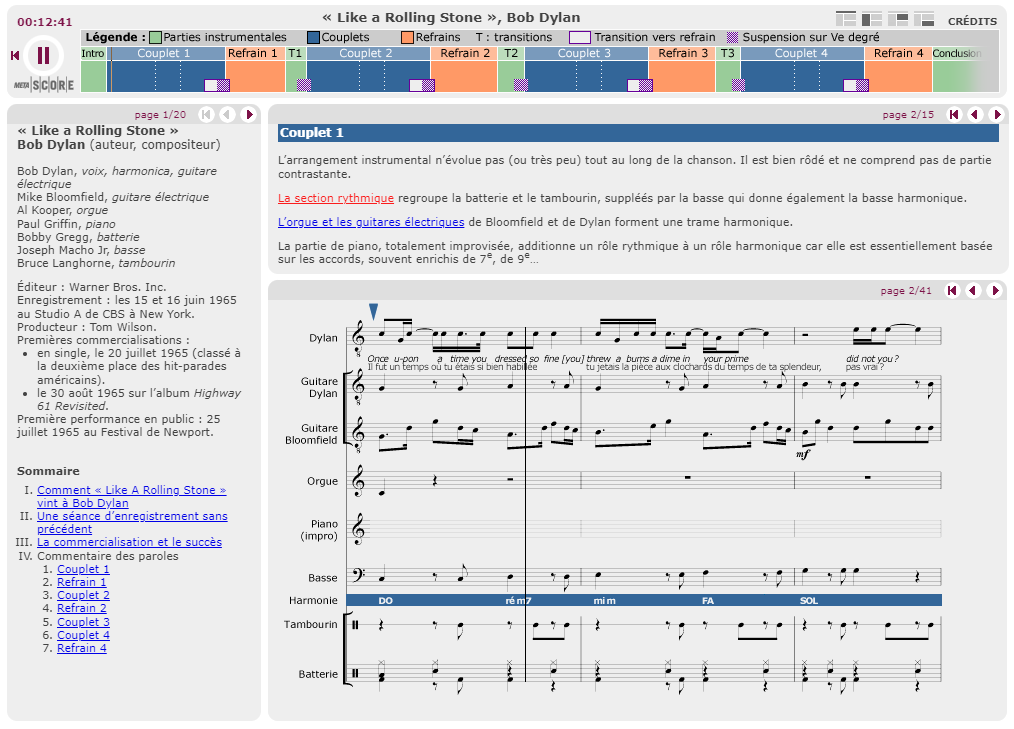Screen dimensions: 1014x729
Task: Click the transition-to-refrain marker in Couplet 3
Action: (x=640, y=85)
